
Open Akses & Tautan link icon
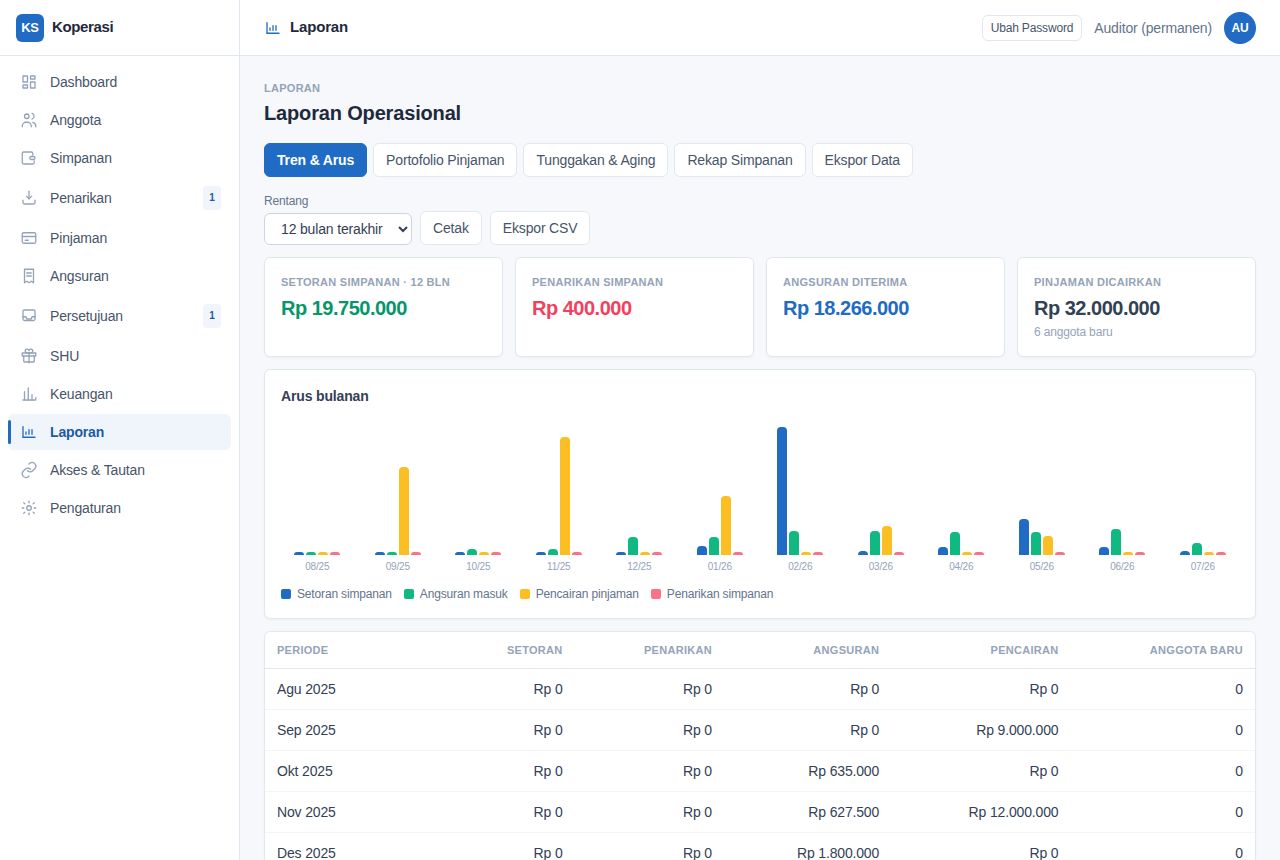[29, 470]
